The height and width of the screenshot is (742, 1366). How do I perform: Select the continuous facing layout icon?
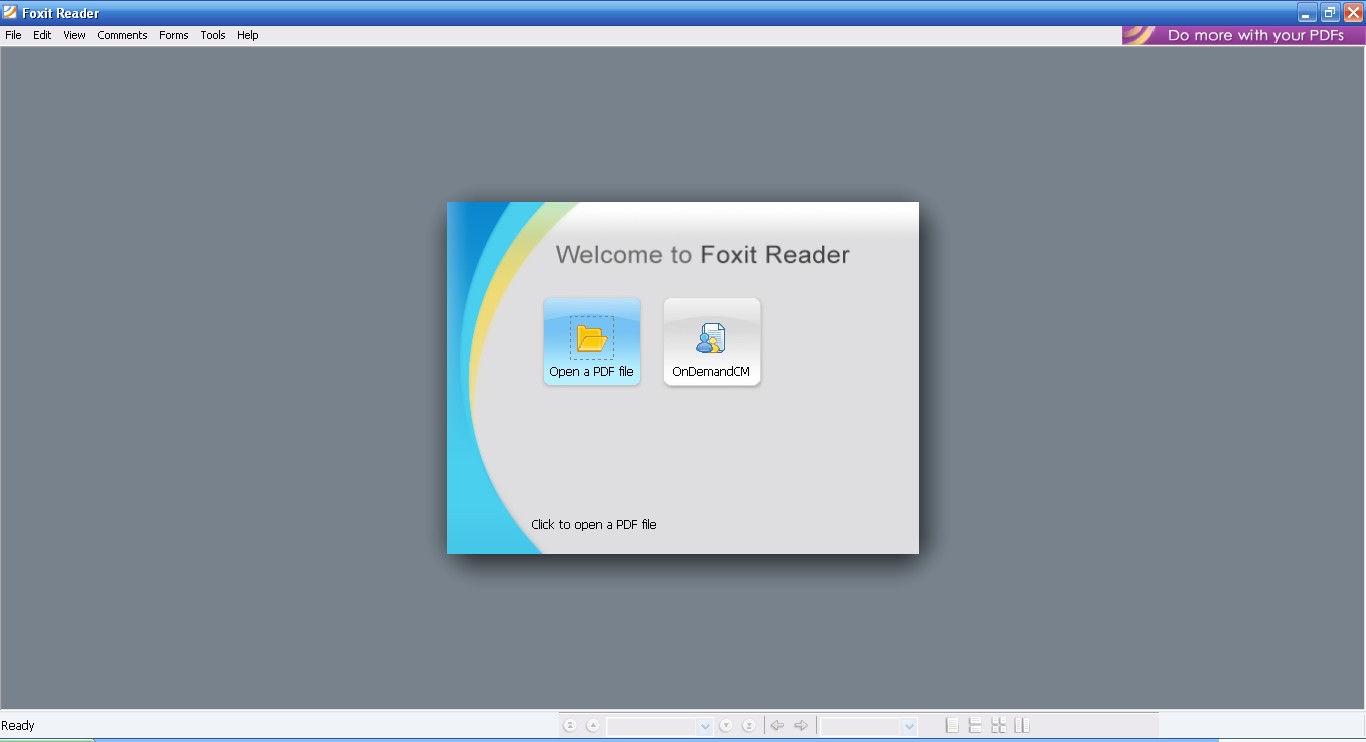[998, 726]
